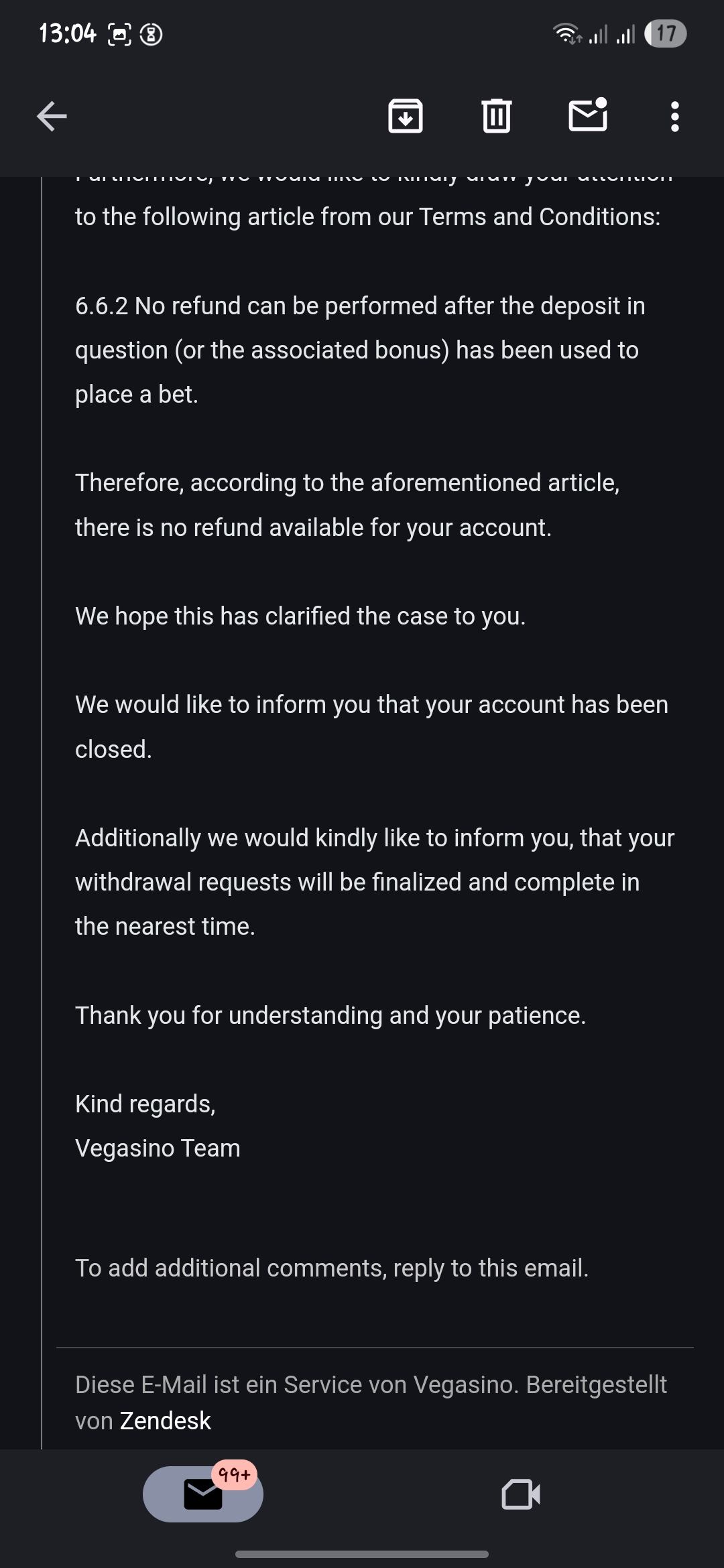The height and width of the screenshot is (1568, 724).
Task: Tap the circular icon beside the screenshot icon
Action: point(151,34)
